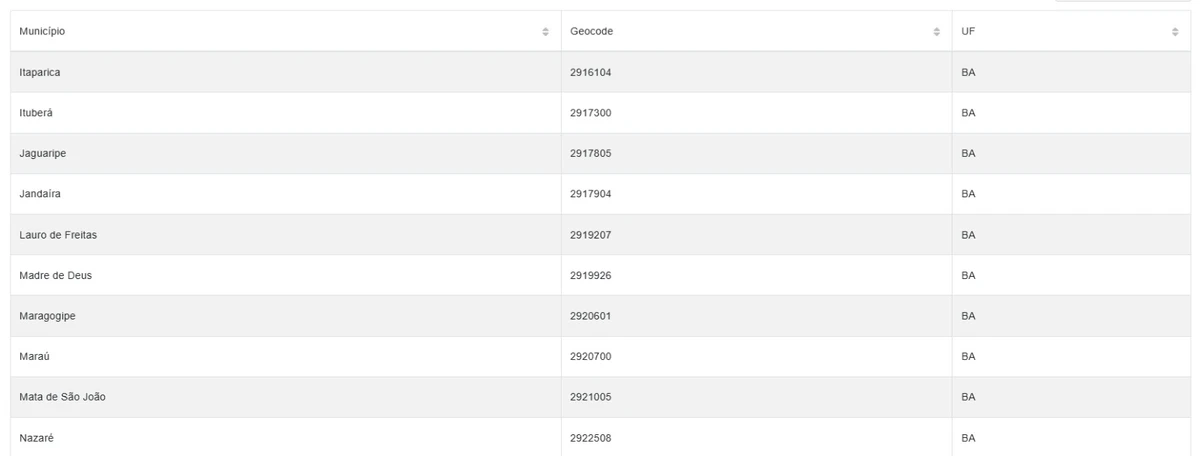The height and width of the screenshot is (456, 1200).
Task: Select the Maraú municipality cell
Action: coord(286,357)
